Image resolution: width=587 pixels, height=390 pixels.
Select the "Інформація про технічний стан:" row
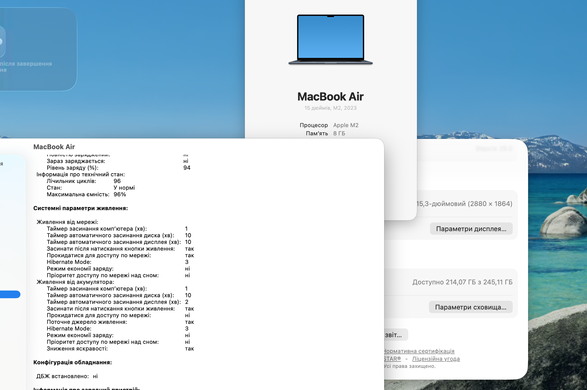click(80, 174)
